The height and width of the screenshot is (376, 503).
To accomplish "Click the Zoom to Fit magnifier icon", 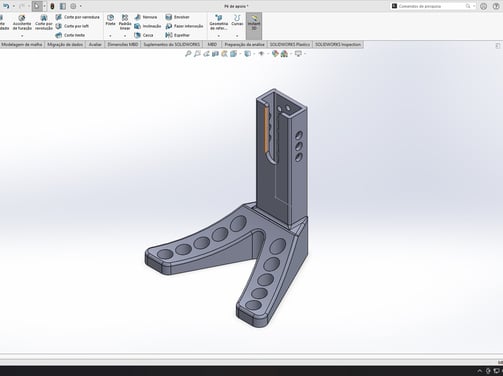I will 188,54.
